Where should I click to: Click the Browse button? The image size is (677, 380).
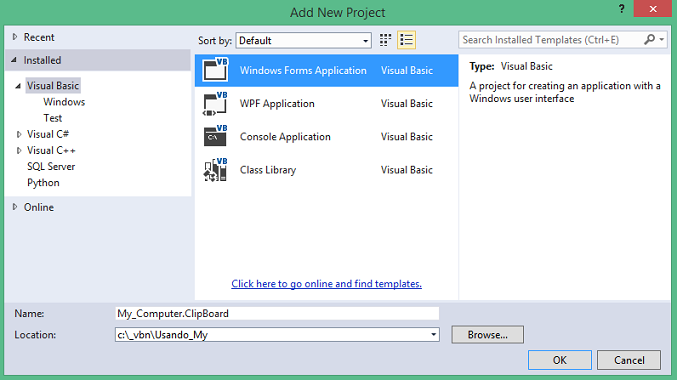tap(487, 335)
